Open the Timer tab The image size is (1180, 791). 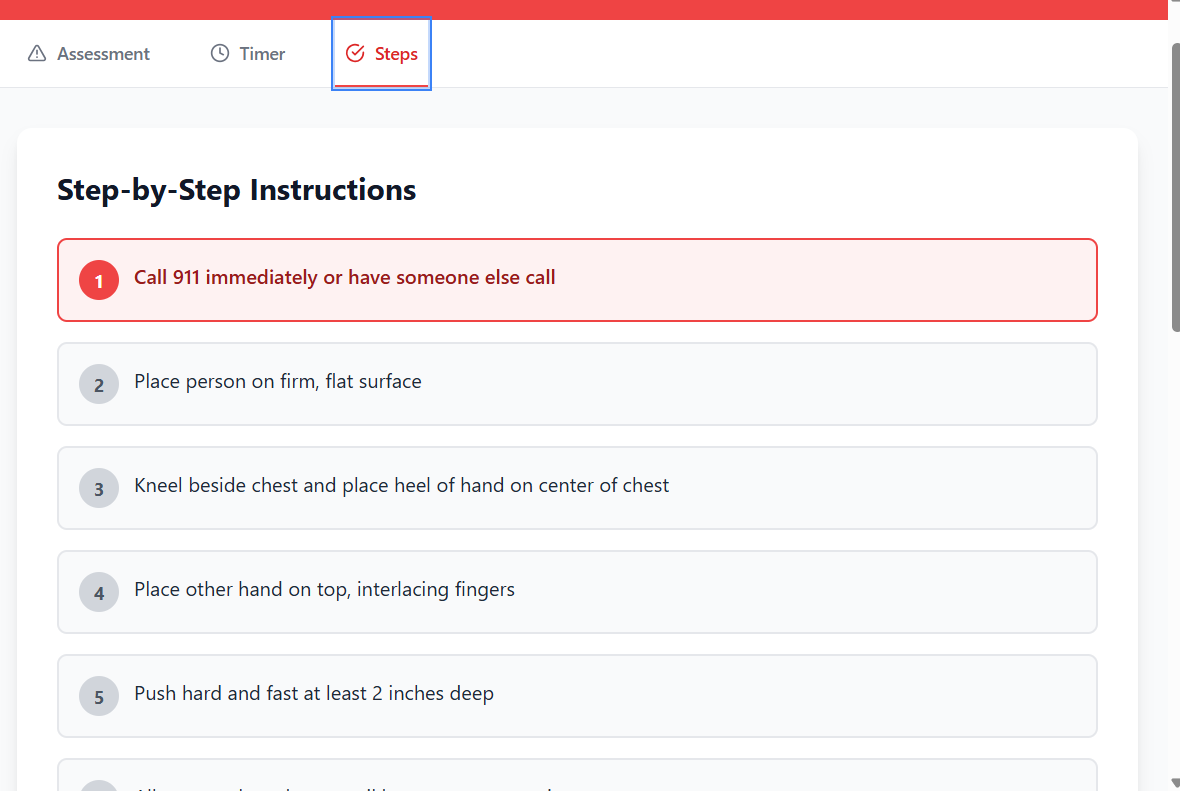[248, 53]
